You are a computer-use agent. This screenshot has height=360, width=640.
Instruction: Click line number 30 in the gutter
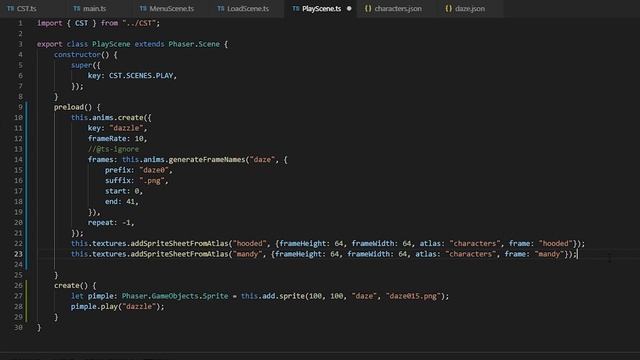pos(18,327)
